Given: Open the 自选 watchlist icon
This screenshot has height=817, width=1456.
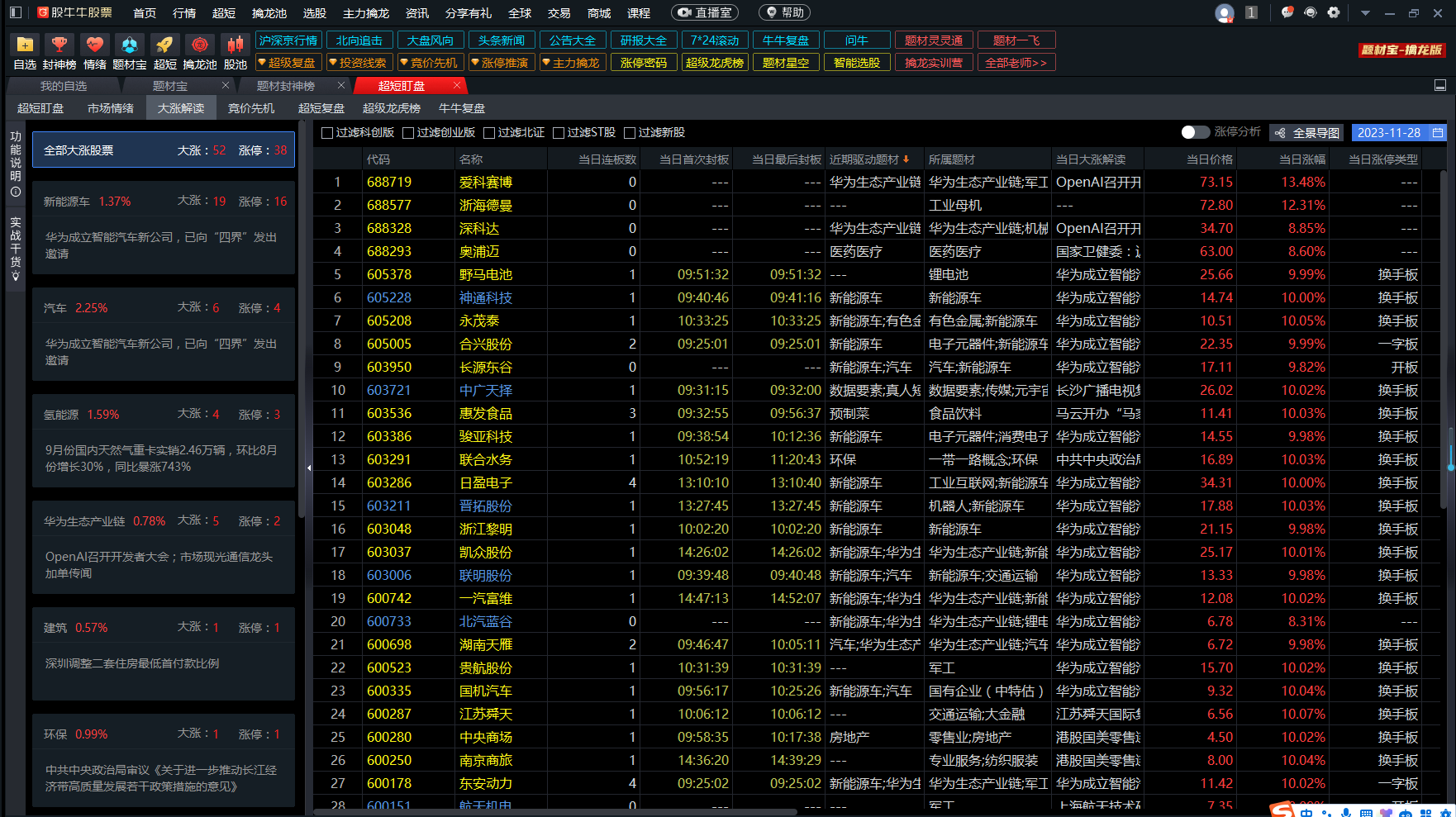Looking at the screenshot, I should [x=25, y=45].
